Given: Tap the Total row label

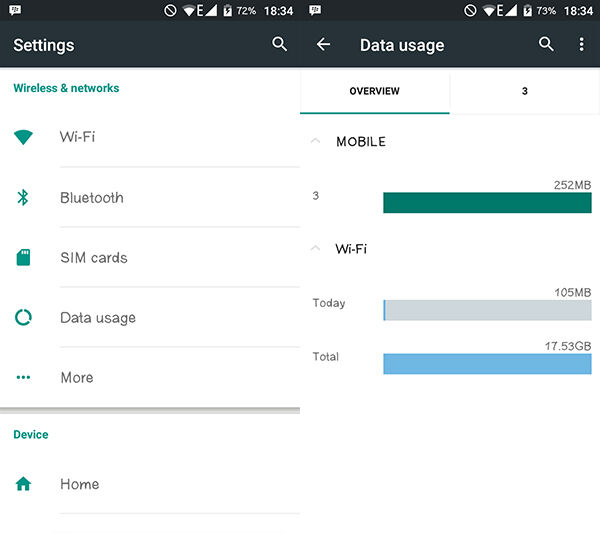Looking at the screenshot, I should tap(326, 357).
